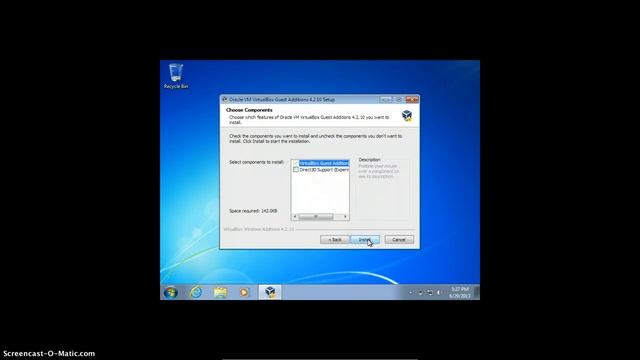
Task: Select the 'Space required' text
Action: pos(253,211)
